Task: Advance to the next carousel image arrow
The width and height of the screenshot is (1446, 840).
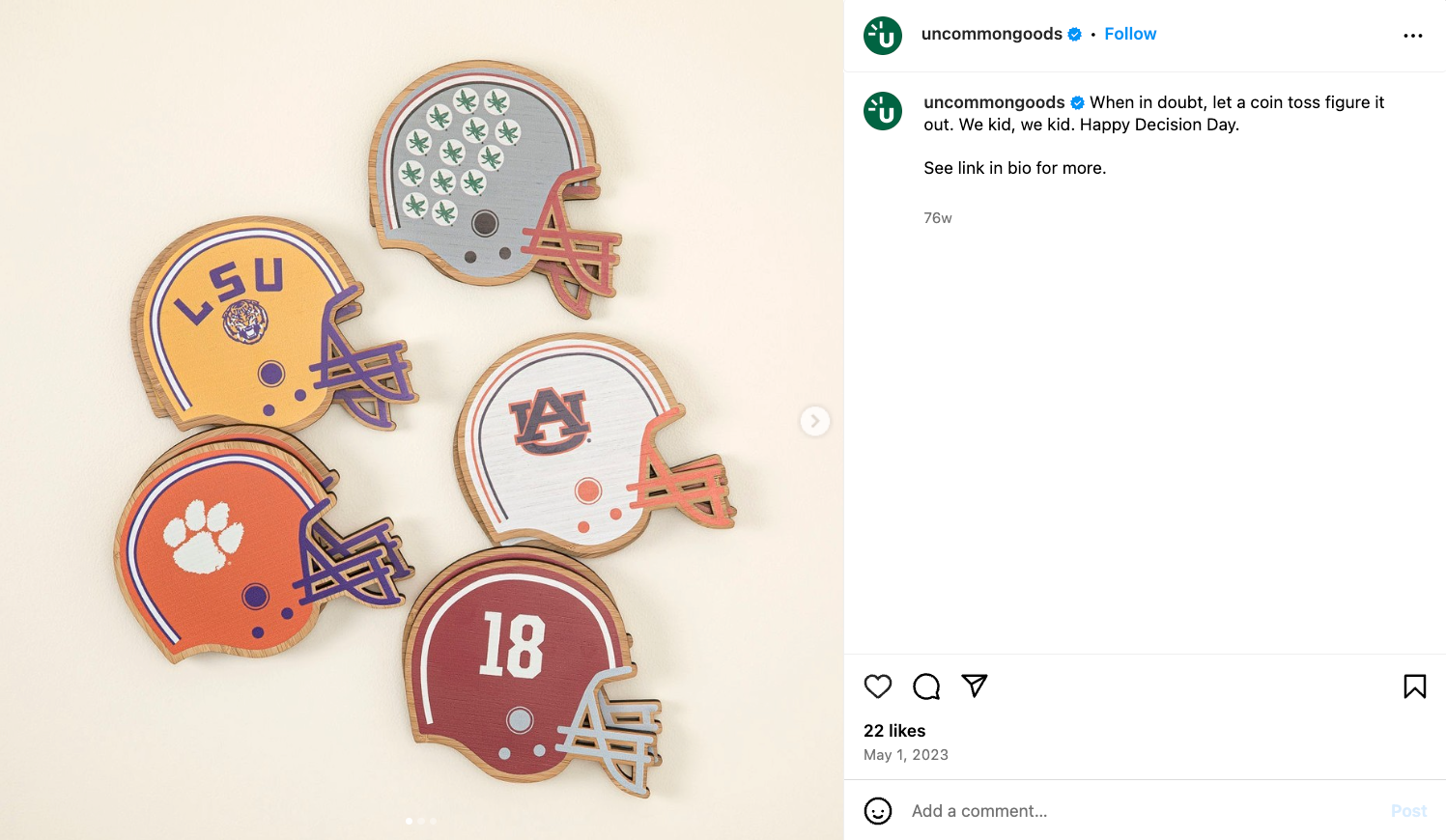Action: click(814, 421)
